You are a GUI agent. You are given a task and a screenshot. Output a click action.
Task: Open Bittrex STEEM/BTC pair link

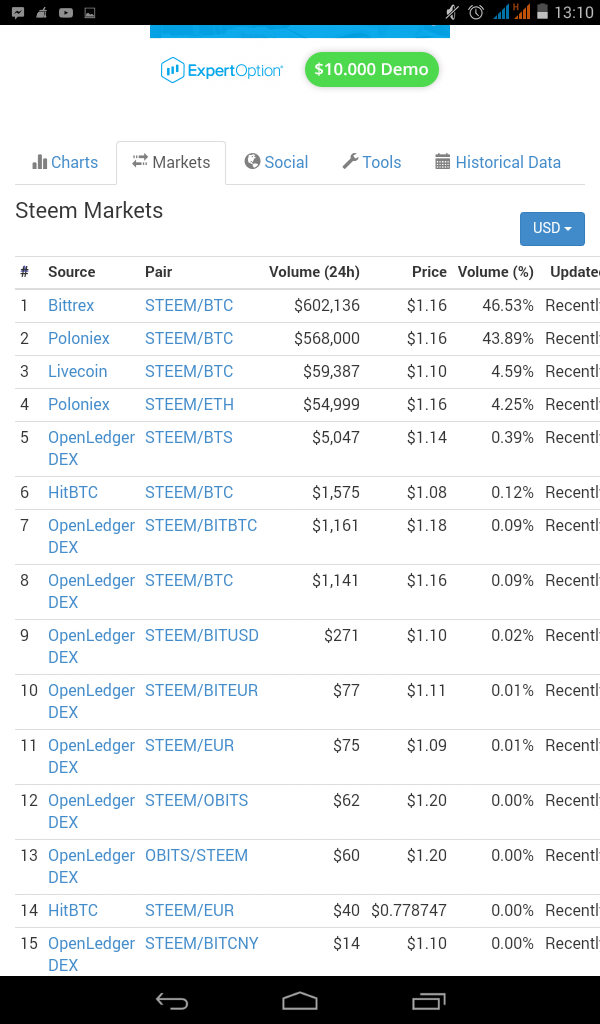[x=189, y=305]
